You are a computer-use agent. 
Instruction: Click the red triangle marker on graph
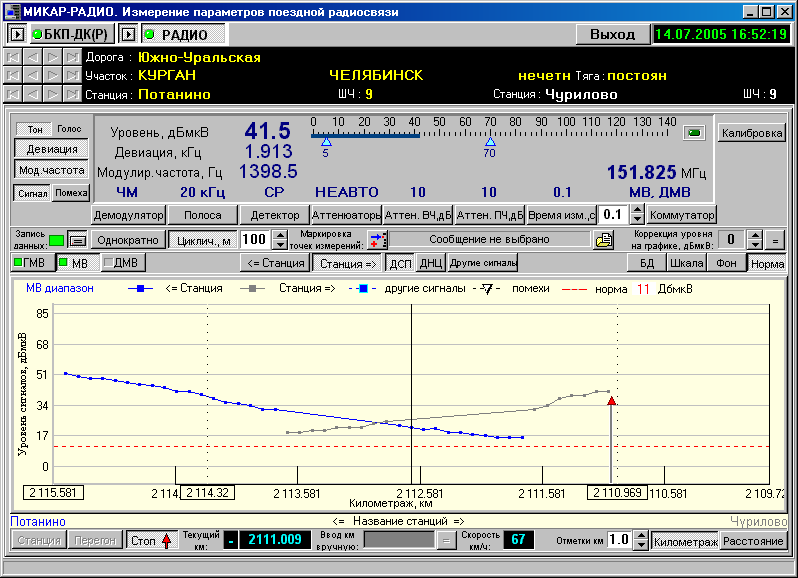tap(611, 400)
